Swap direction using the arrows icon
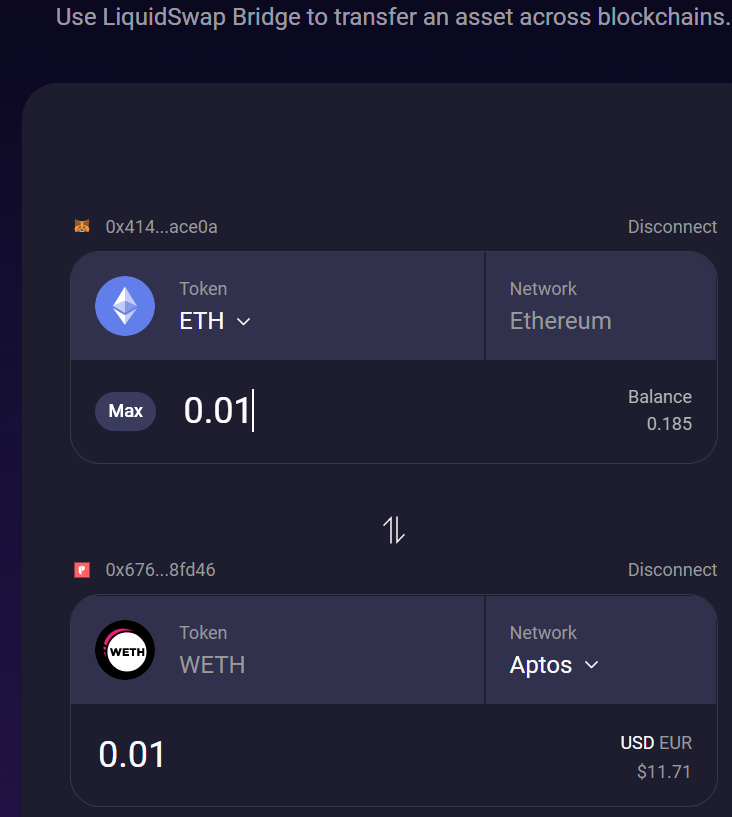This screenshot has height=817, width=732. click(x=394, y=530)
